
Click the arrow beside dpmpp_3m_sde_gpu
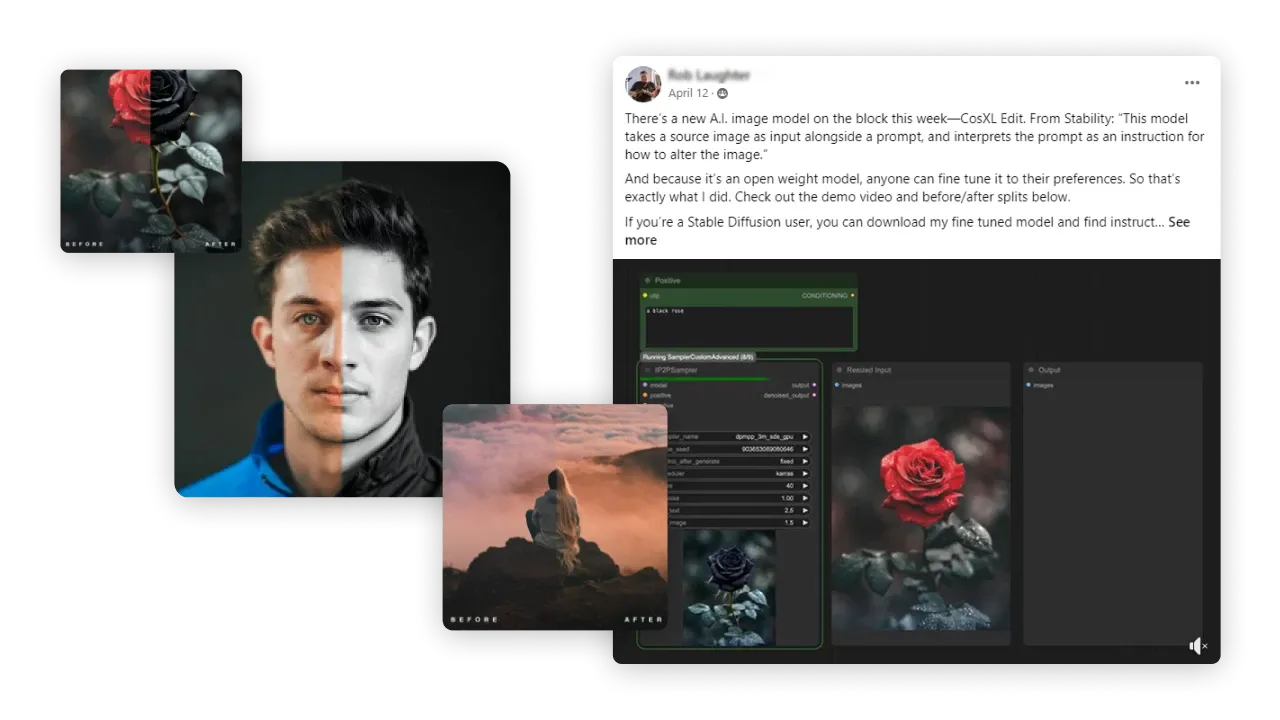pyautogui.click(x=805, y=437)
